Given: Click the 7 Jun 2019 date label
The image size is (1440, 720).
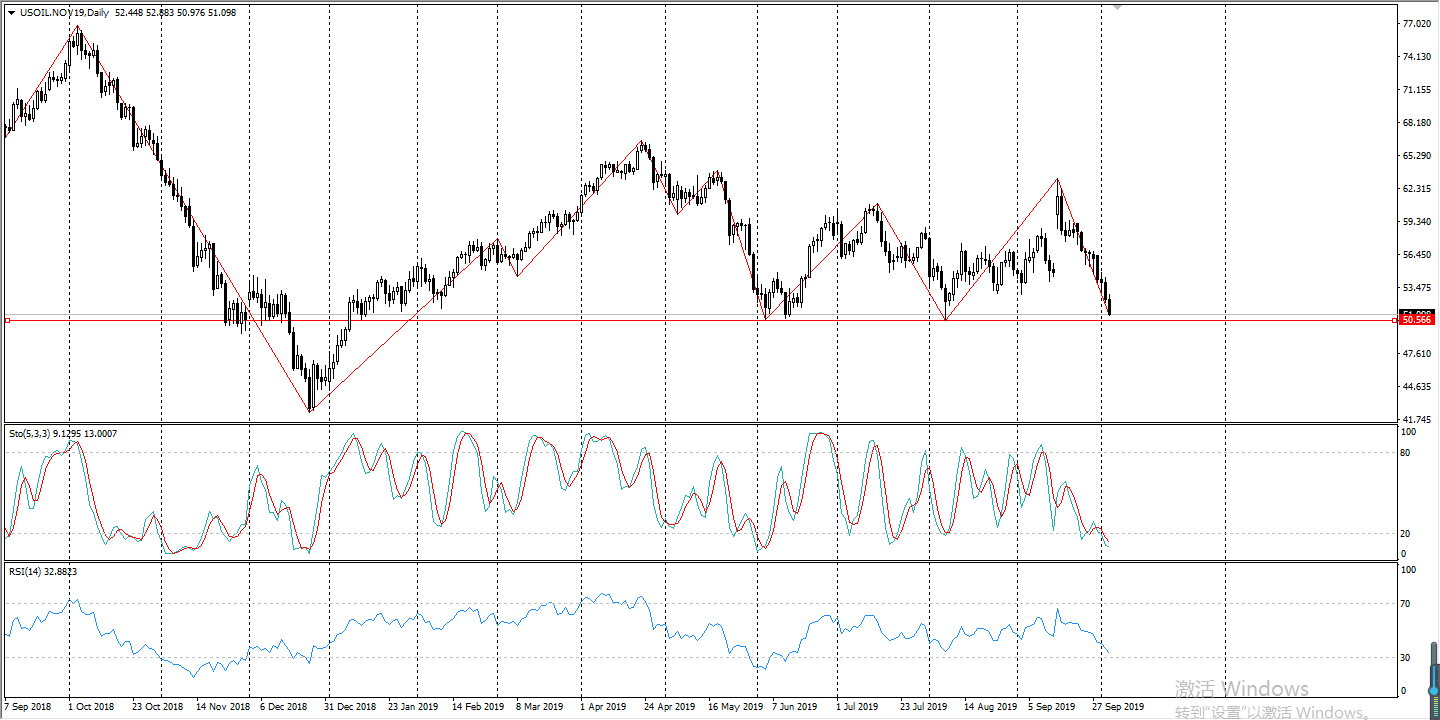Looking at the screenshot, I should [794, 706].
